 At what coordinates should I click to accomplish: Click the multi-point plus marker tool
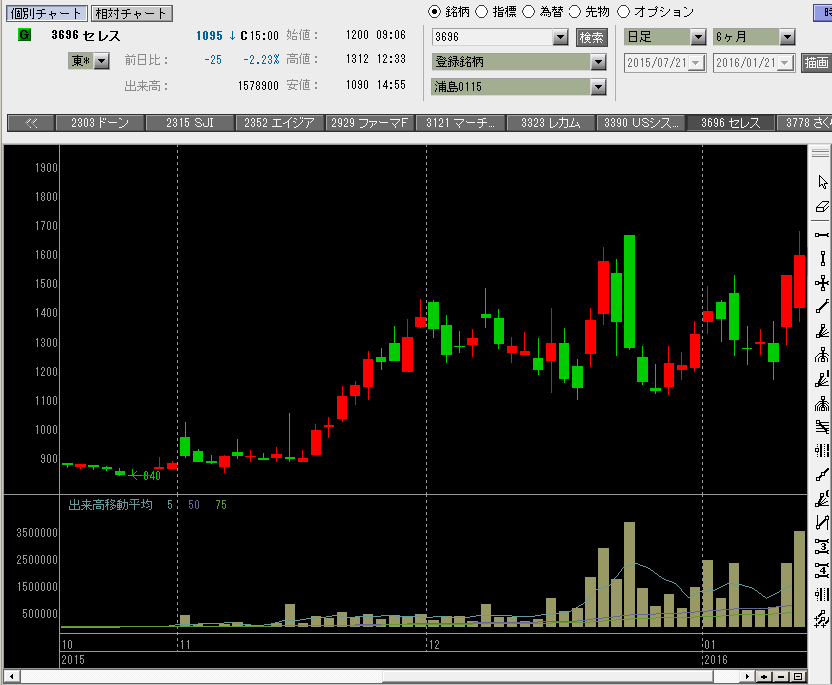tap(822, 619)
